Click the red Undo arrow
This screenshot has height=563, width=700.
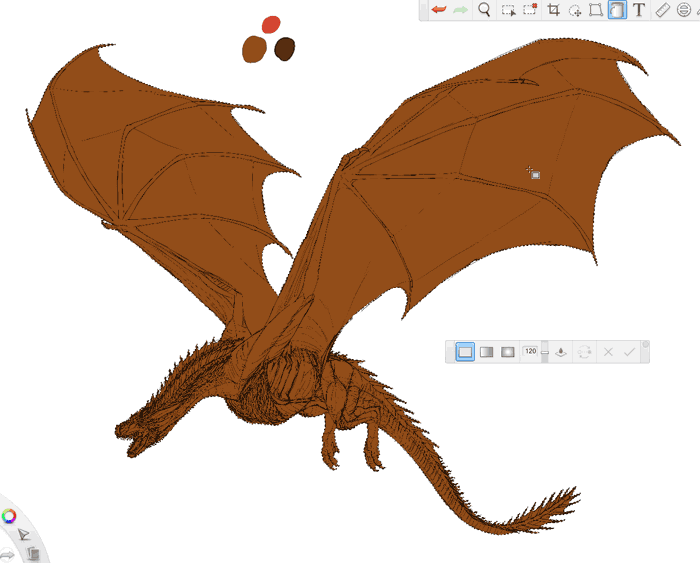click(x=439, y=9)
